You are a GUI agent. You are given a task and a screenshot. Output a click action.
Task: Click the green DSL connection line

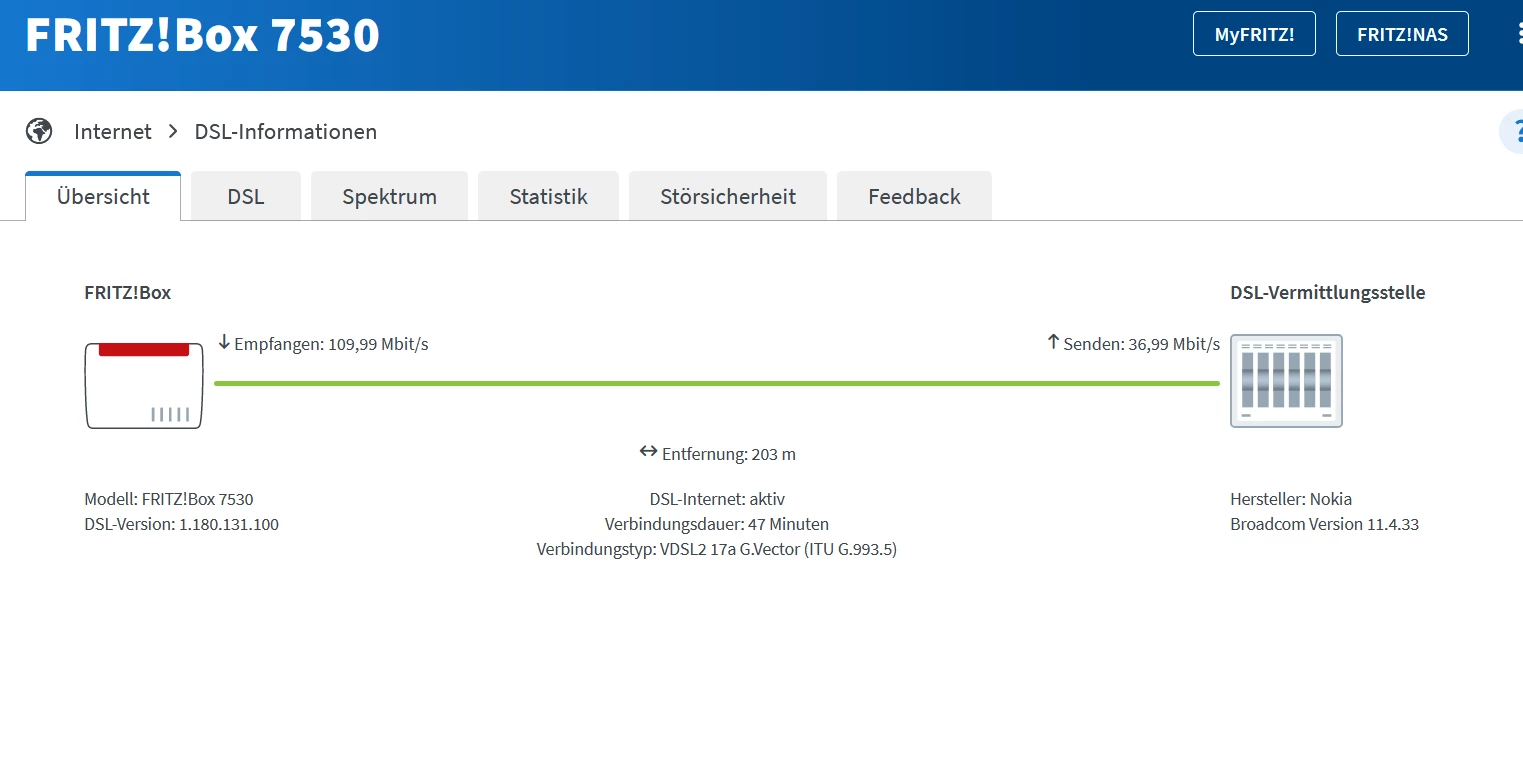click(x=717, y=383)
